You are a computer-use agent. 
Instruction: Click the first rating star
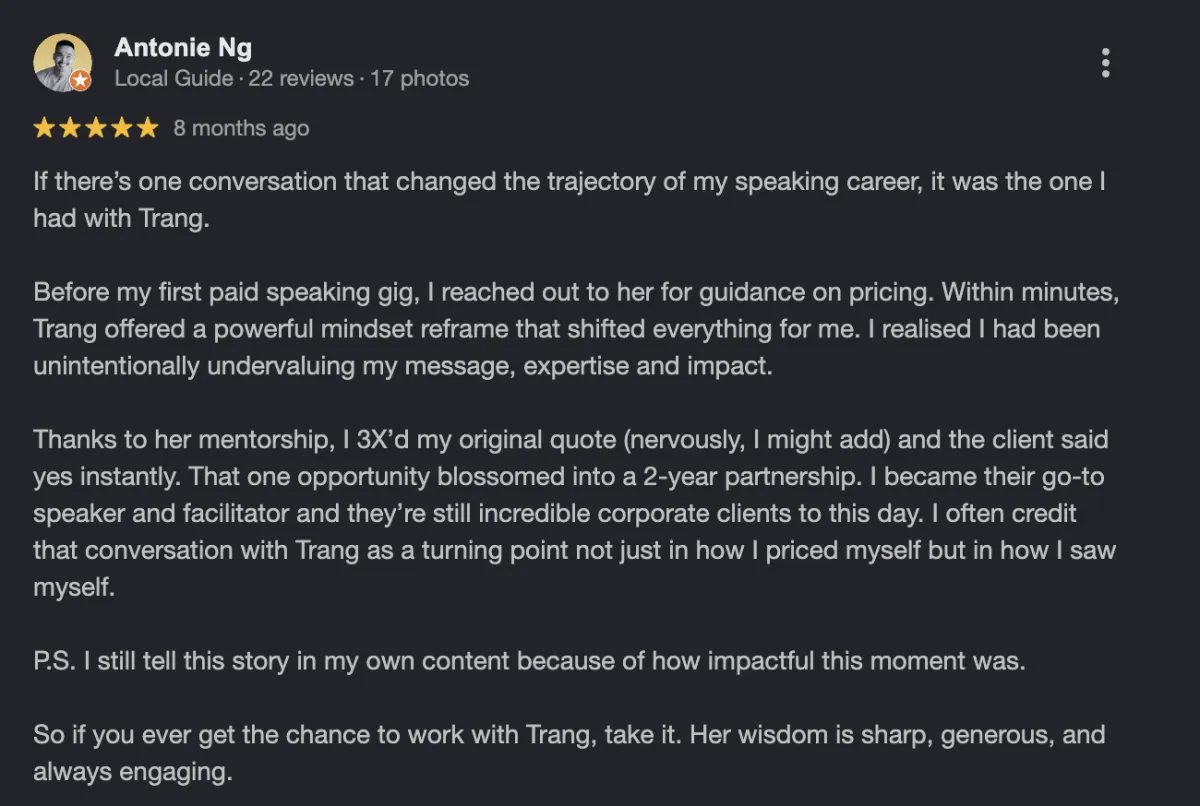tap(44, 128)
